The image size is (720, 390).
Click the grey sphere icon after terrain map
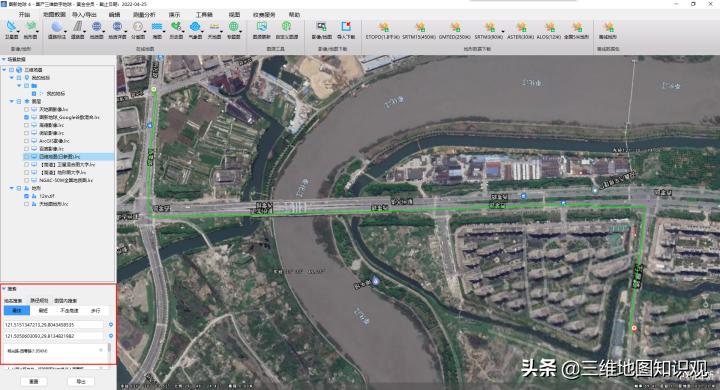tap(57, 27)
